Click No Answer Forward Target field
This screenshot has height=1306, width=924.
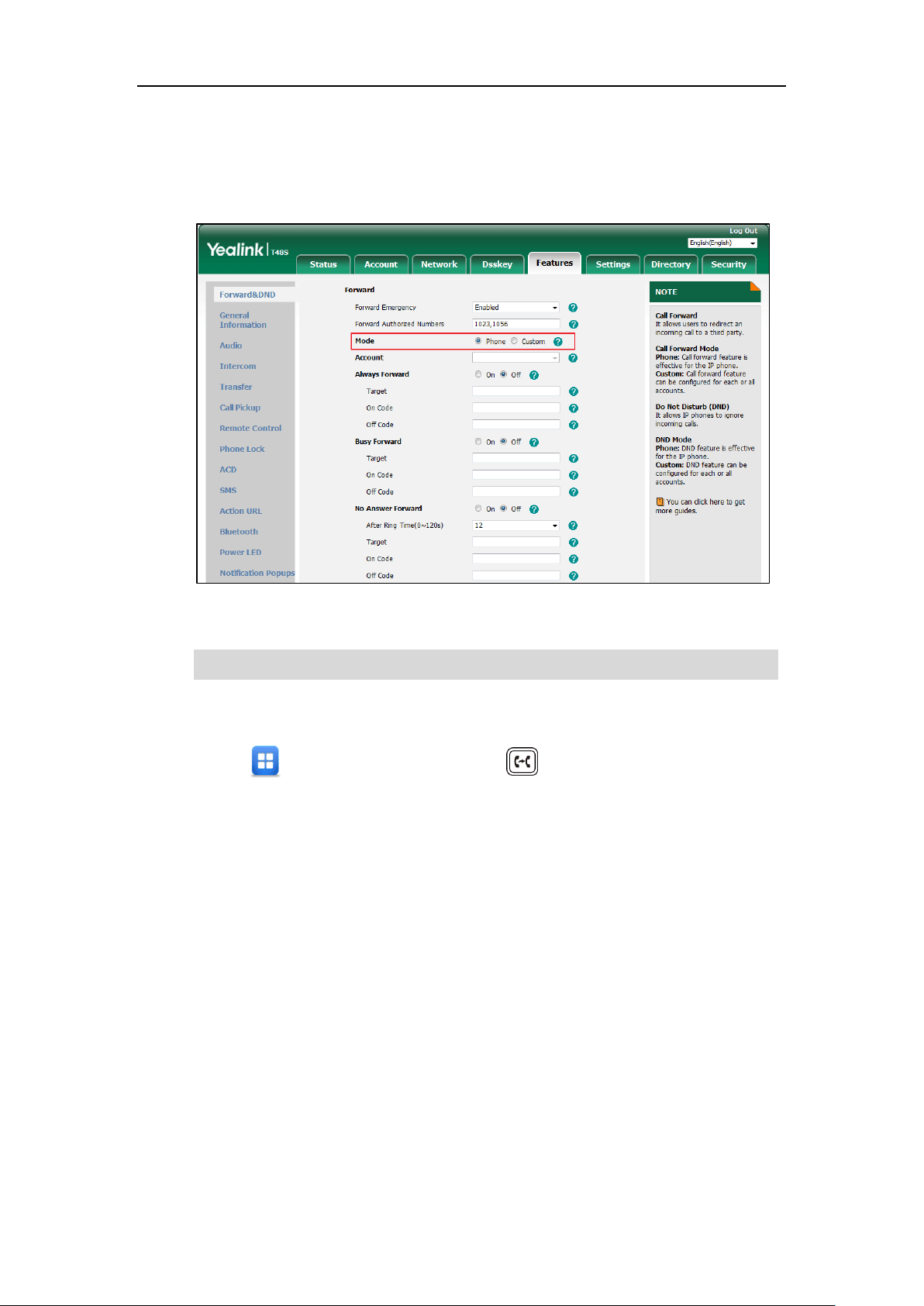[x=515, y=543]
